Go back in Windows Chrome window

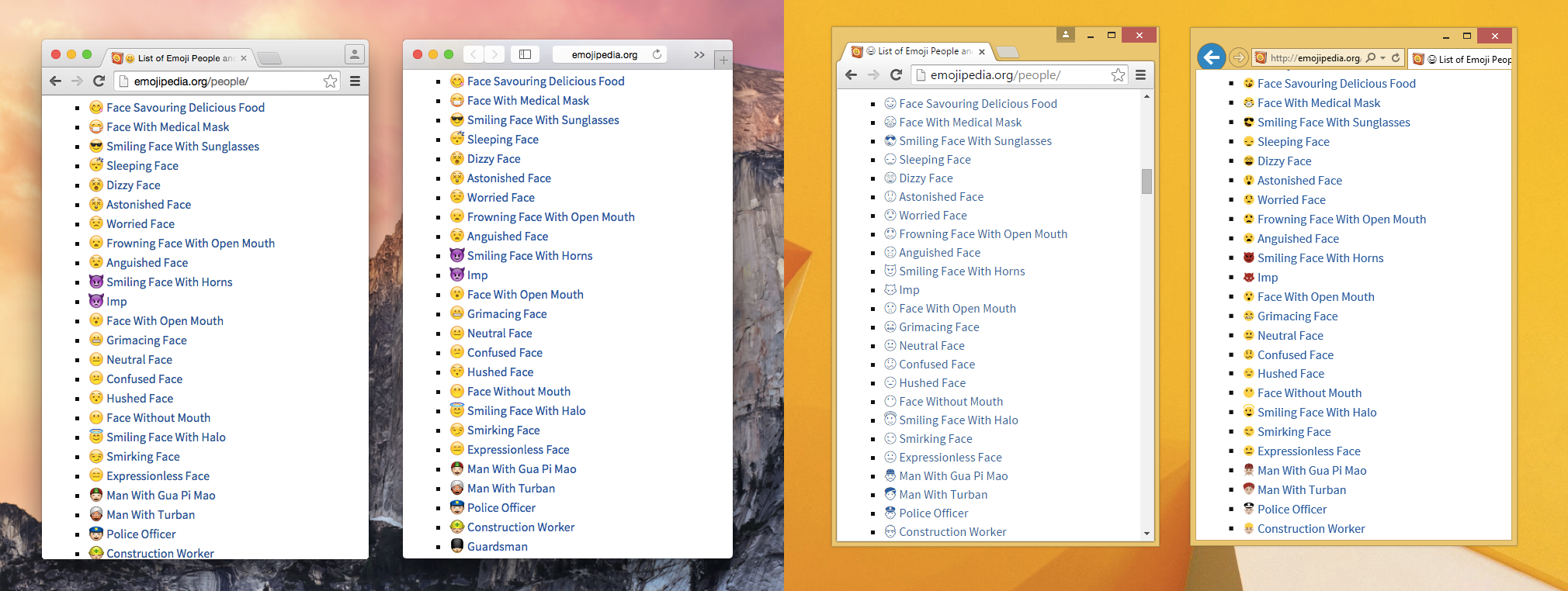[x=851, y=74]
